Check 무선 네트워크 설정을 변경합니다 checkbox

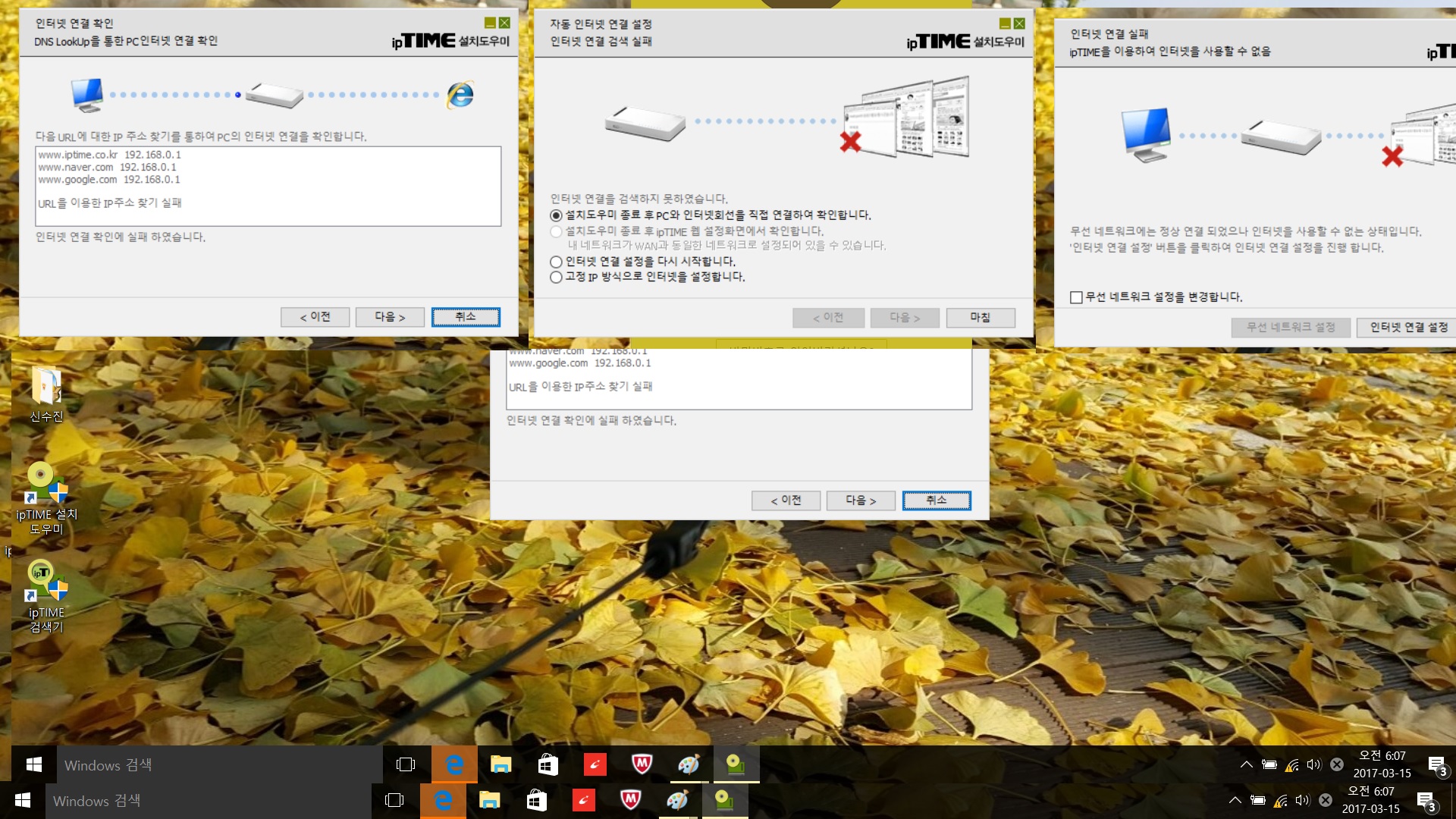tap(1076, 297)
